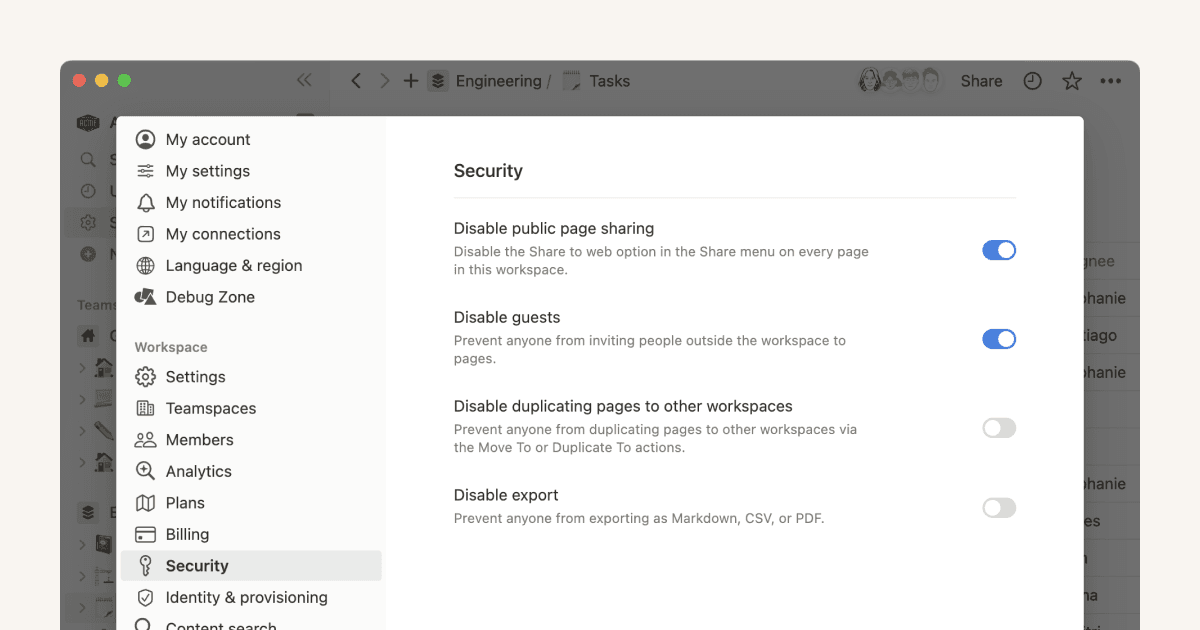The height and width of the screenshot is (630, 1200).
Task: Open more page options via the ellipsis icon
Action: 1112,81
